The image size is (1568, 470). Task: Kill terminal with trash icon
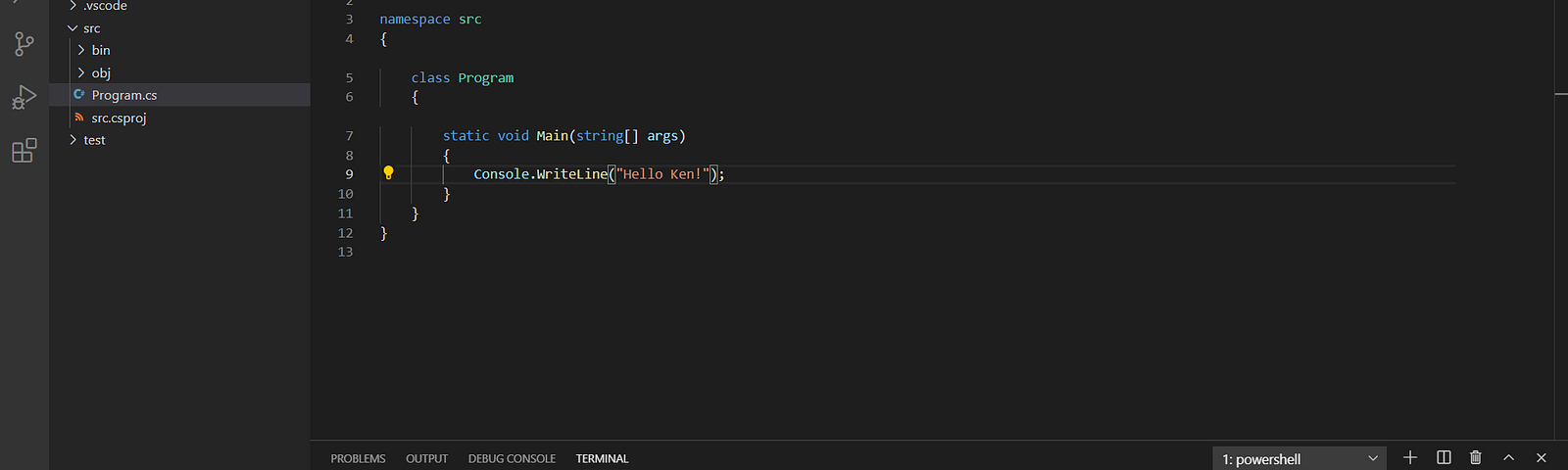[x=1476, y=457]
